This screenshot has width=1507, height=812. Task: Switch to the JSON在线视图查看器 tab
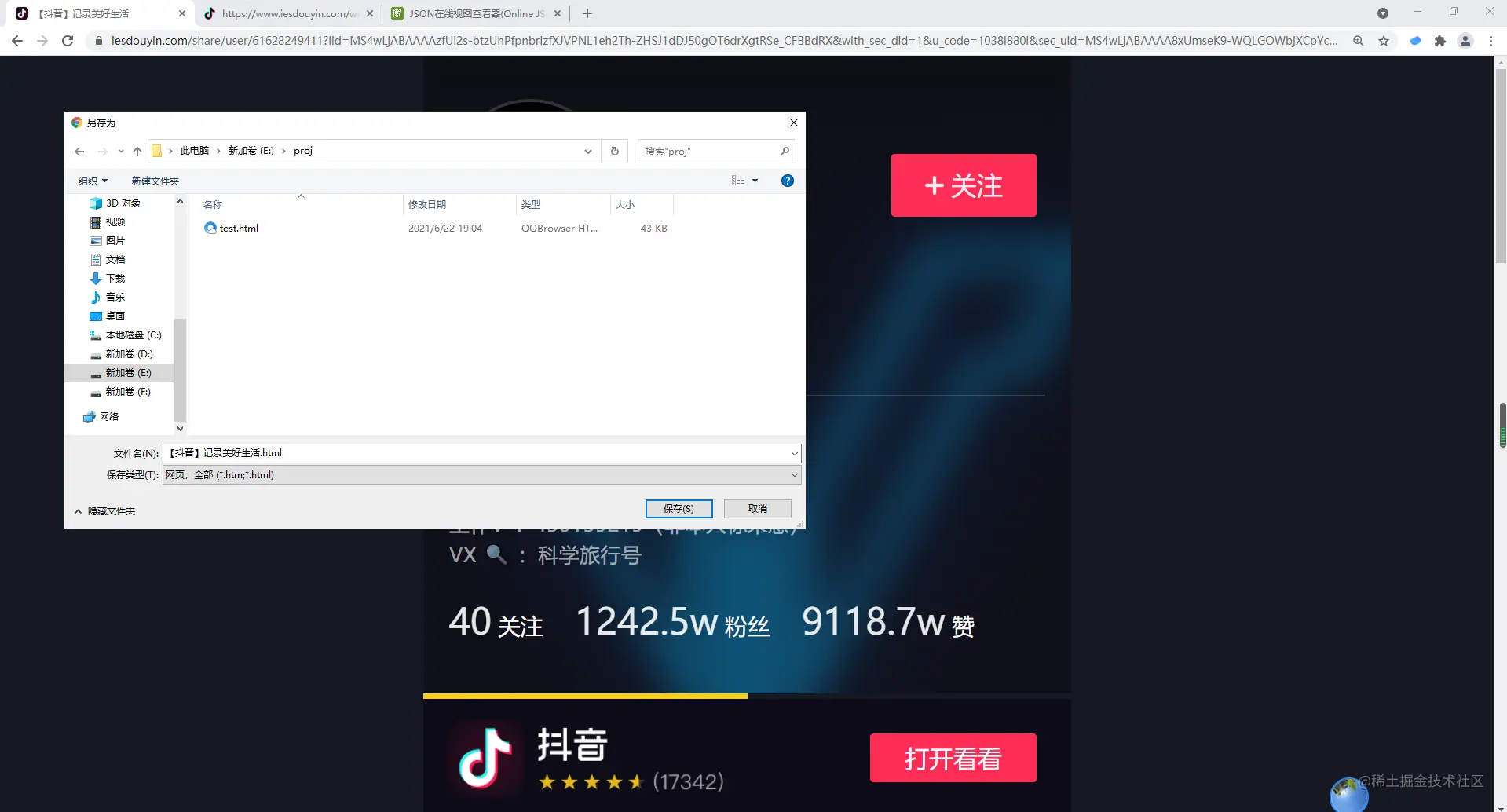(x=475, y=13)
